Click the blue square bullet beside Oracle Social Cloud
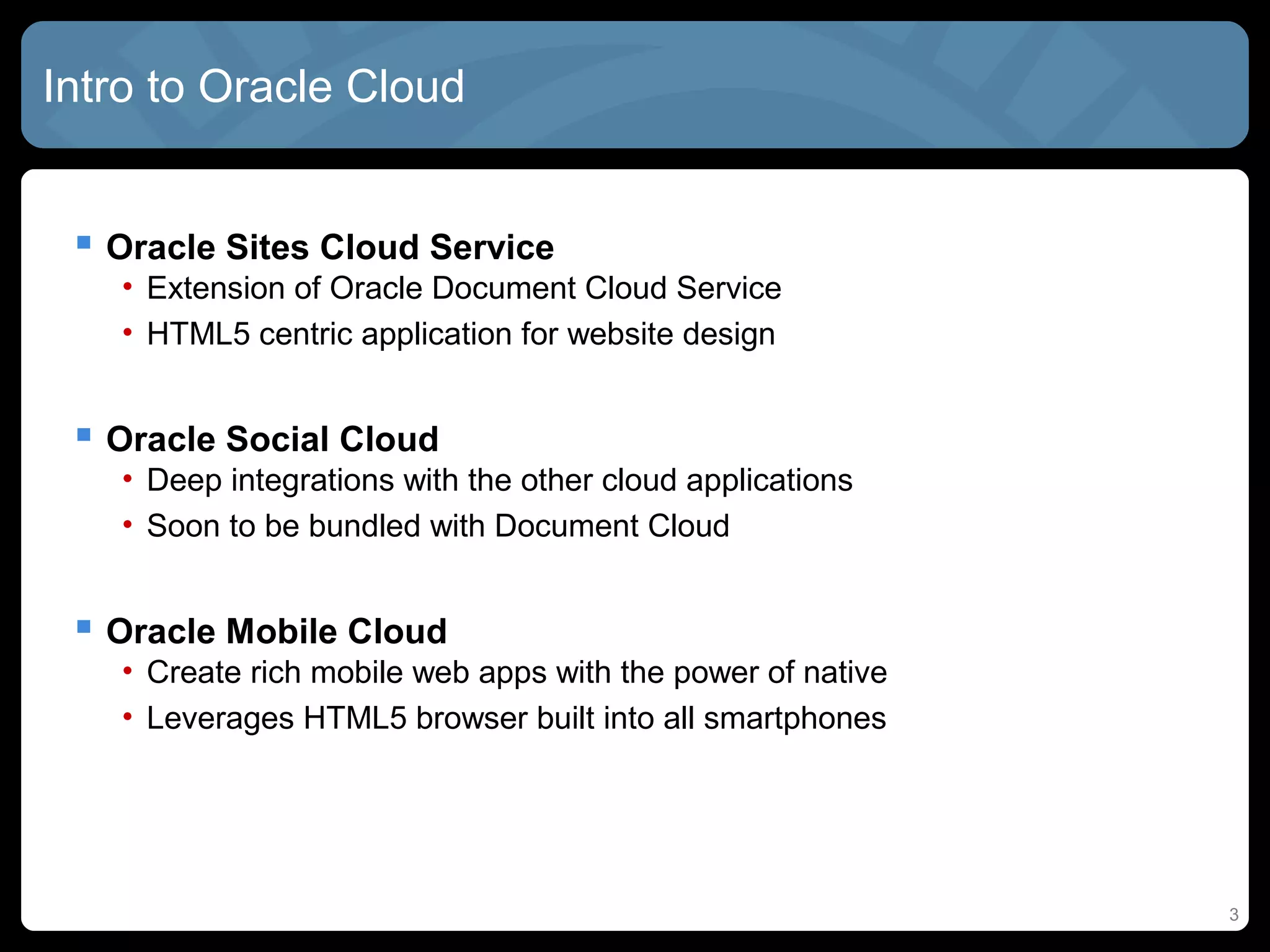Image resolution: width=1270 pixels, height=952 pixels. pos(84,434)
